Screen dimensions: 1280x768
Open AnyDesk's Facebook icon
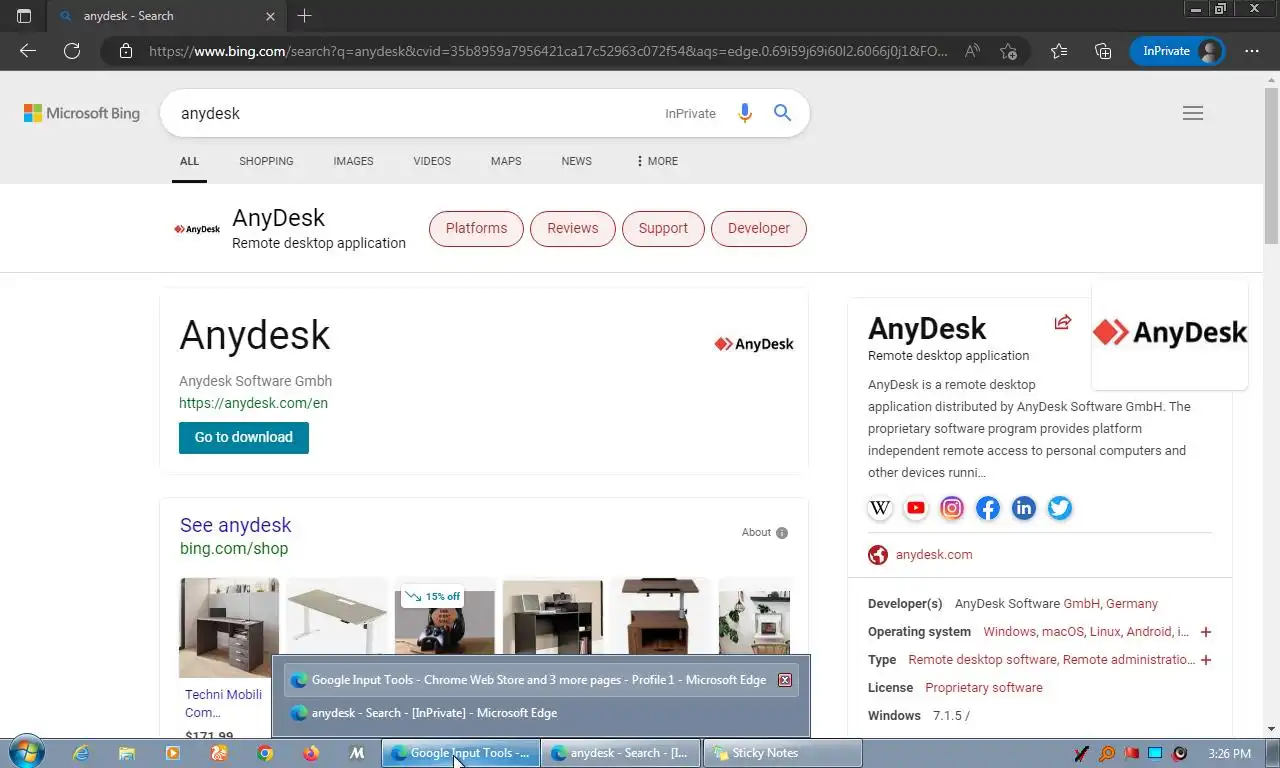point(988,508)
